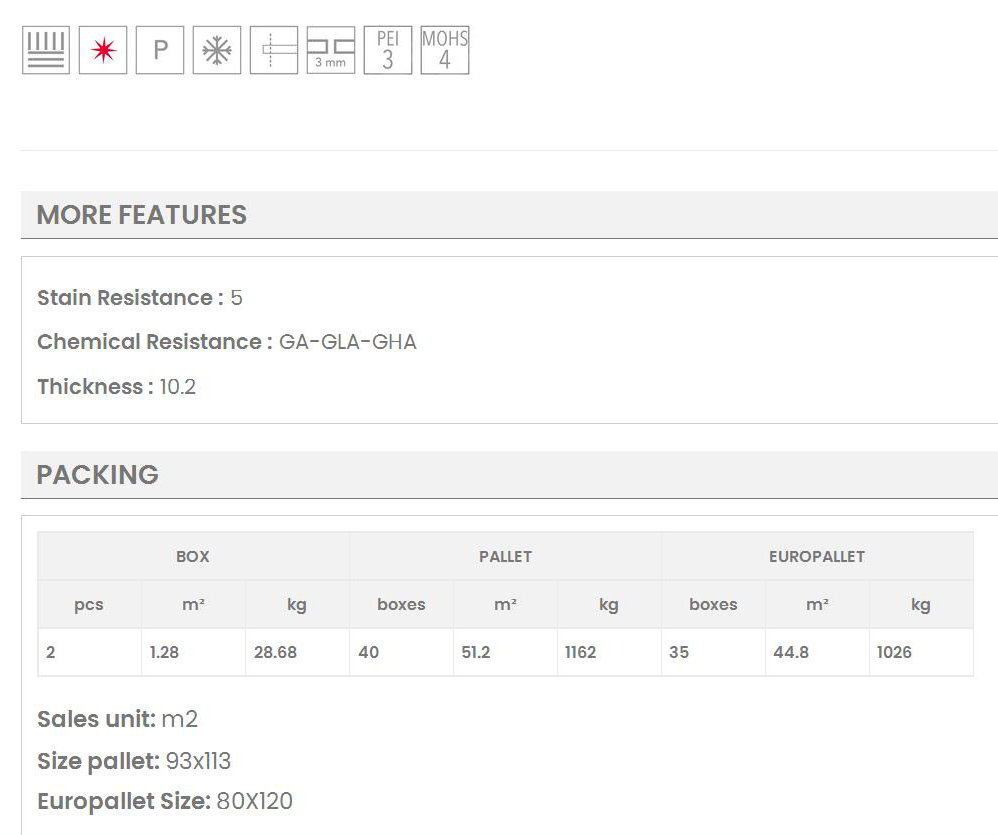Click the PEI 3 rating icon
Screen dimensions: 998x835
[x=387, y=50]
